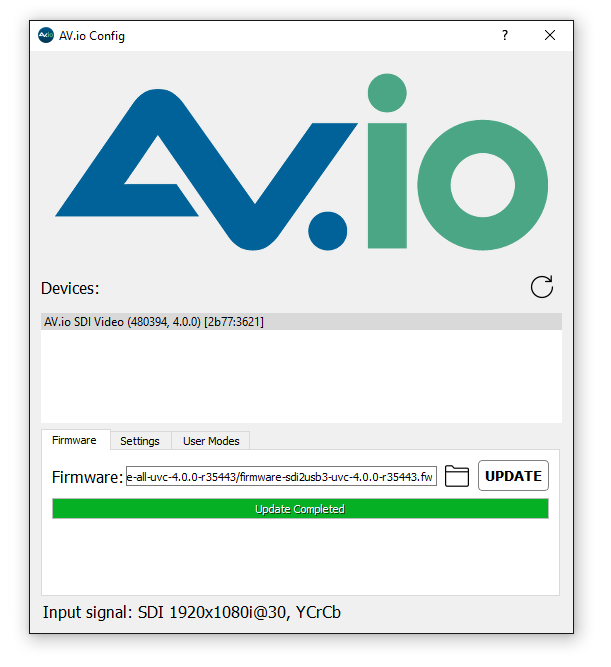Click the Firmware label beside the path field
Viewport: 611px width, 667px height.
pos(87,477)
